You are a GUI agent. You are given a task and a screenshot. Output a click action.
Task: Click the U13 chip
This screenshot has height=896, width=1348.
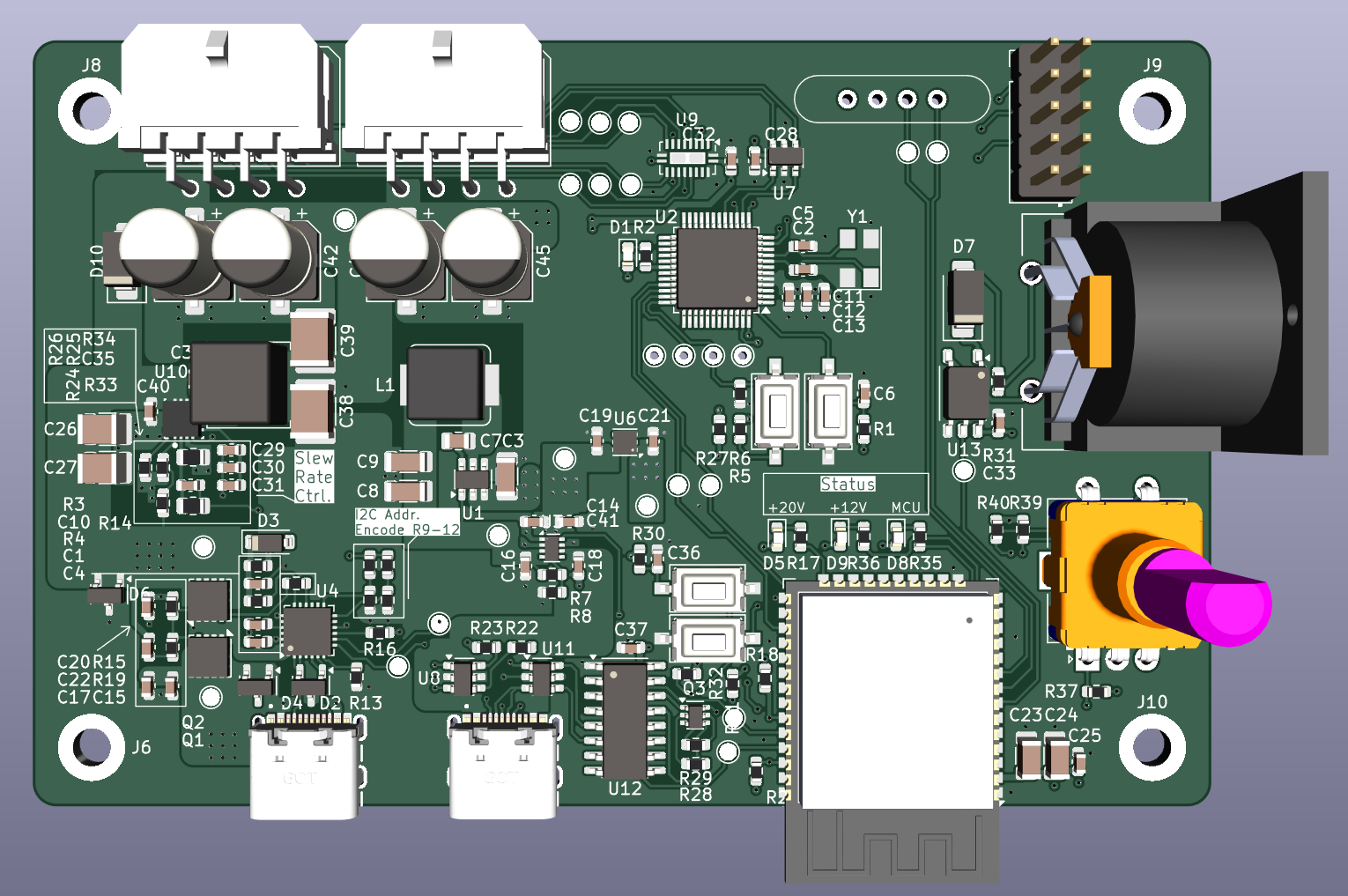tap(966, 393)
